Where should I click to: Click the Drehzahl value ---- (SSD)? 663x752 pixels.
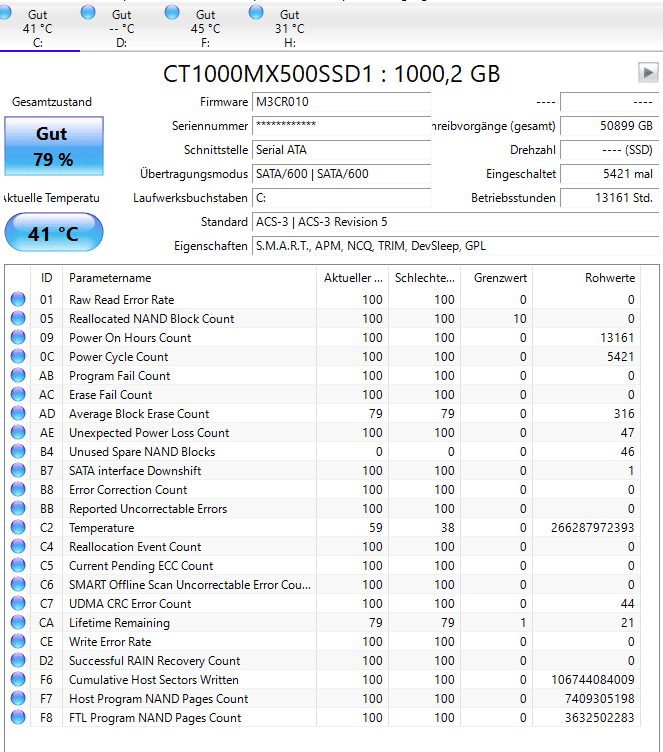pos(609,150)
